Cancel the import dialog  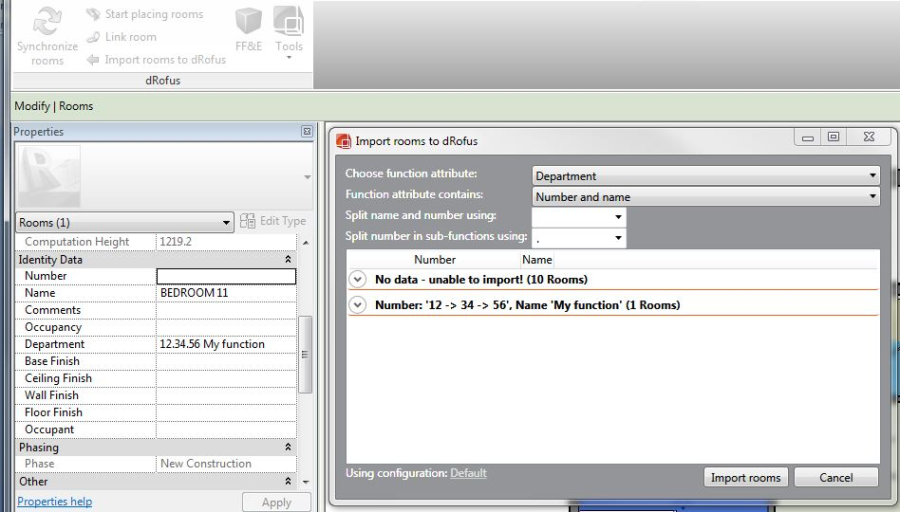(x=835, y=478)
